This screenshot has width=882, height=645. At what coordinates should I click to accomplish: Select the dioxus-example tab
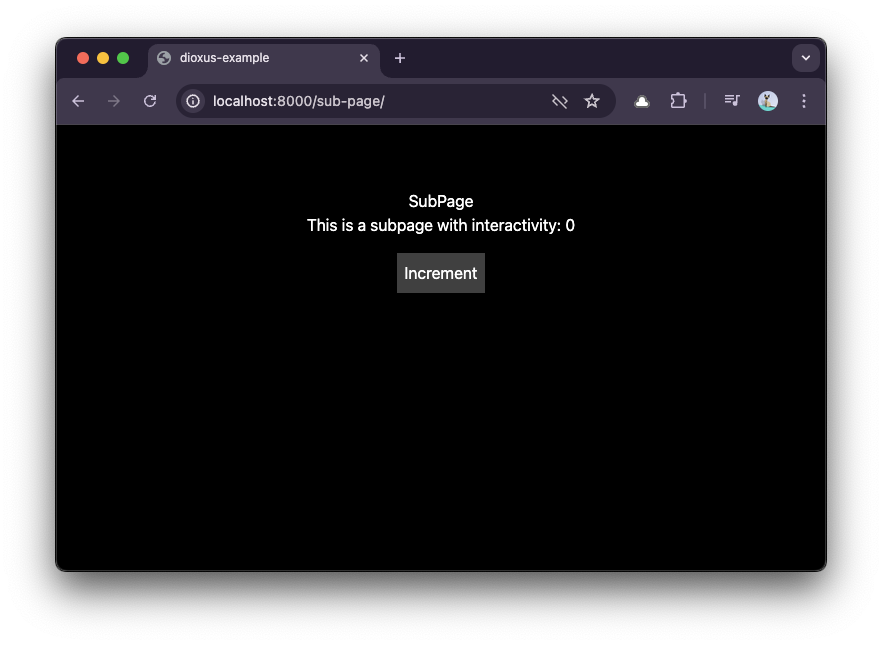(250, 58)
